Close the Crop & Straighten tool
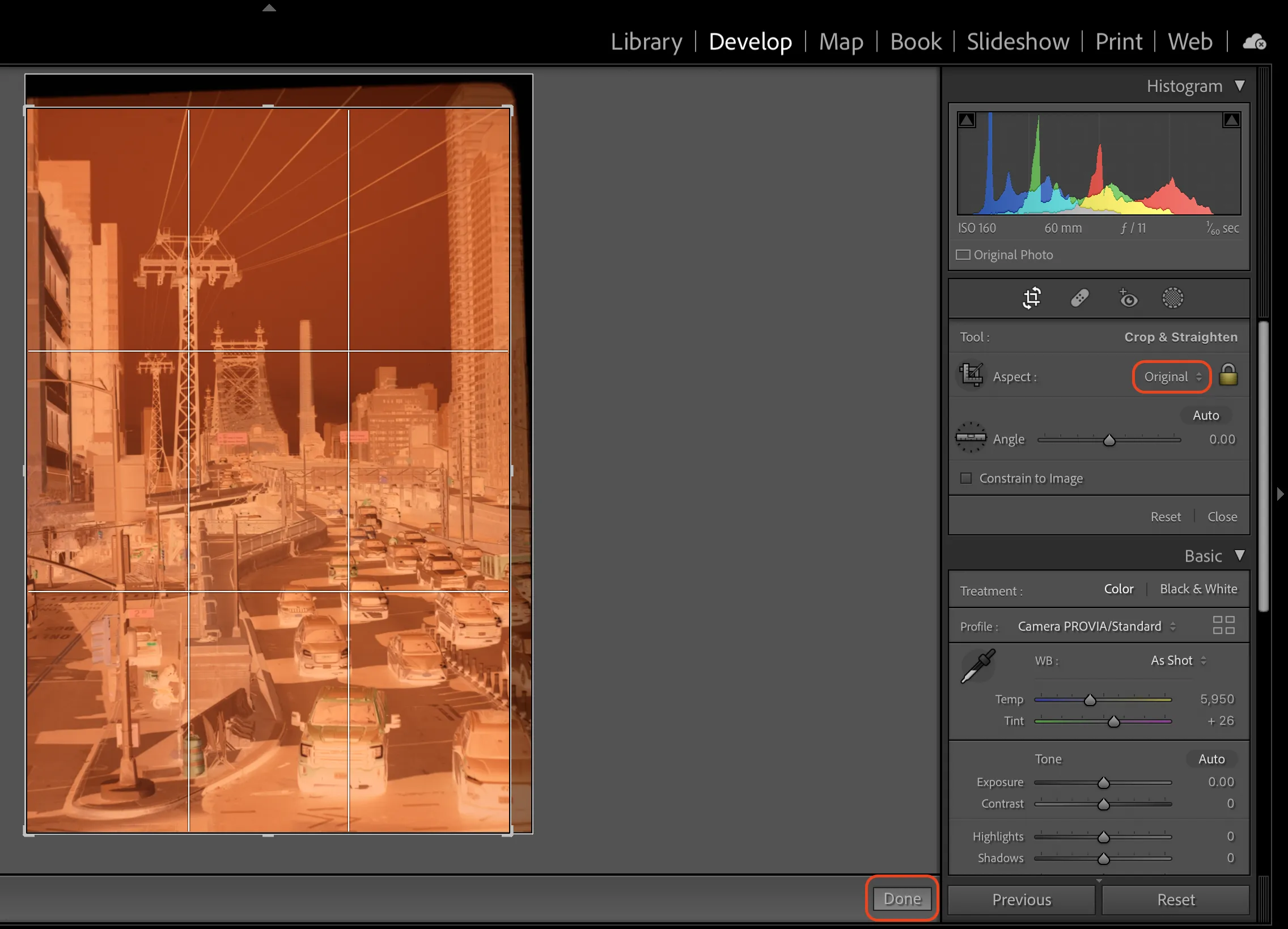Screen dimensions: 1288x929 [1222, 517]
